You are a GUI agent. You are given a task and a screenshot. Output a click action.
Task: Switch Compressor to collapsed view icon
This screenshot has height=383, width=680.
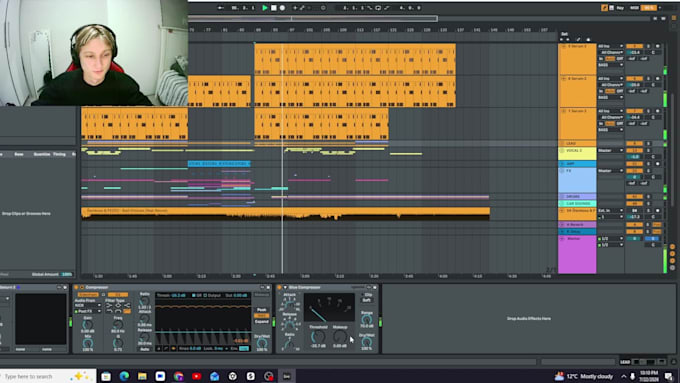[159, 348]
